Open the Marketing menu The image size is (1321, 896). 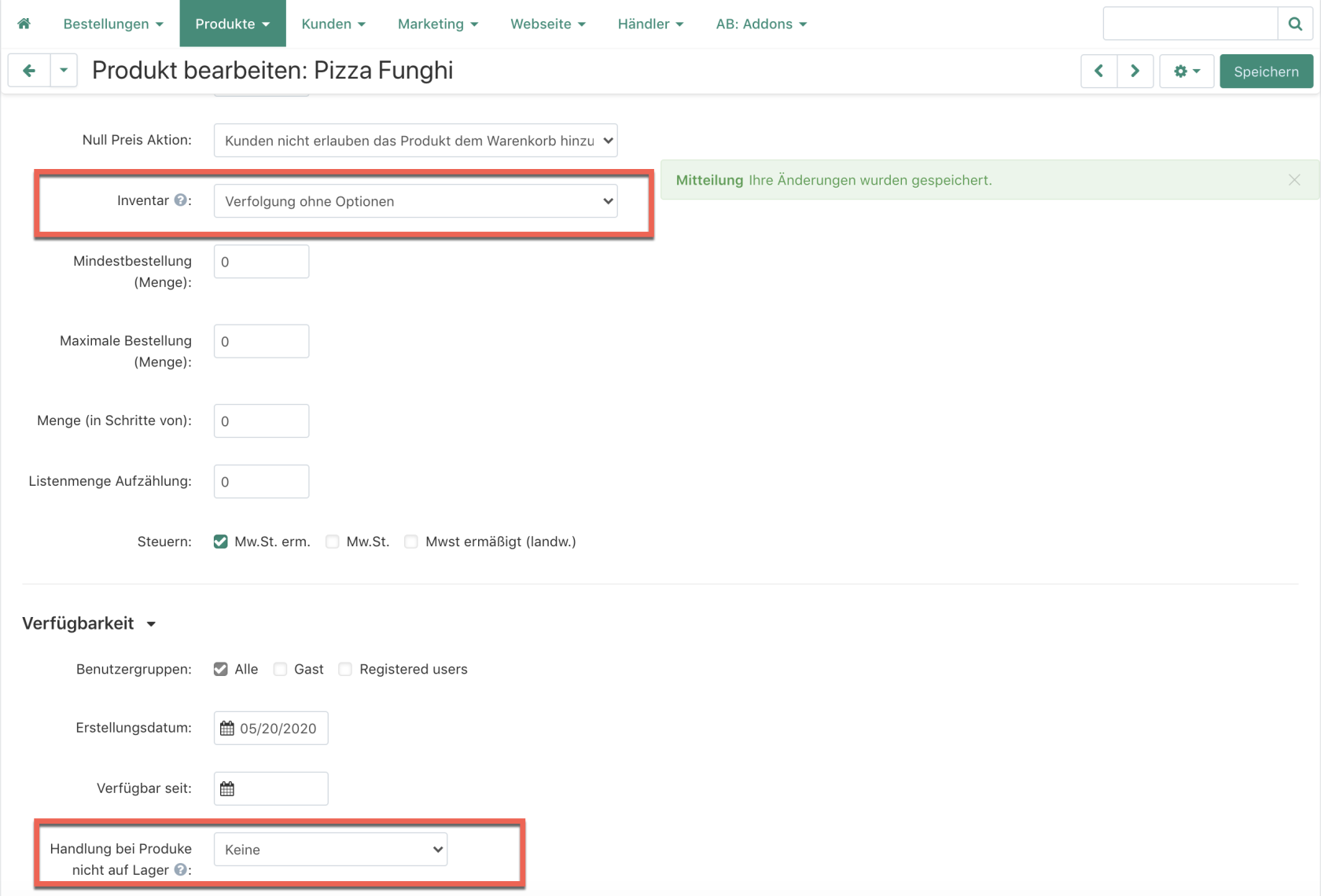click(x=438, y=24)
